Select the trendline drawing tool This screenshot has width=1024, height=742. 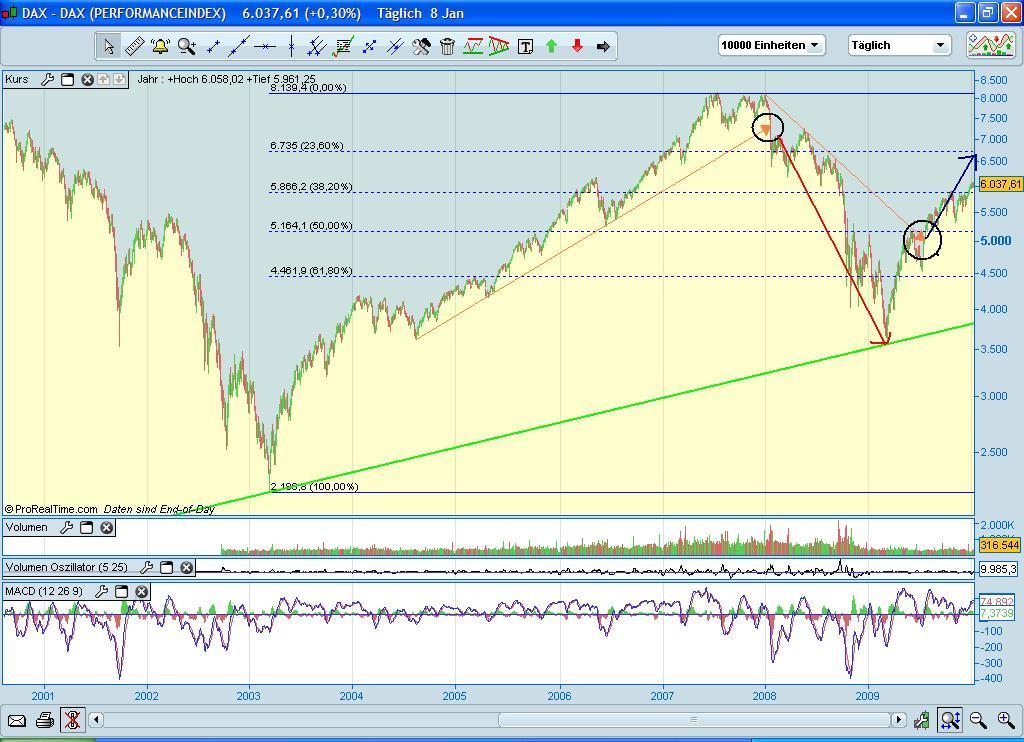[237, 45]
